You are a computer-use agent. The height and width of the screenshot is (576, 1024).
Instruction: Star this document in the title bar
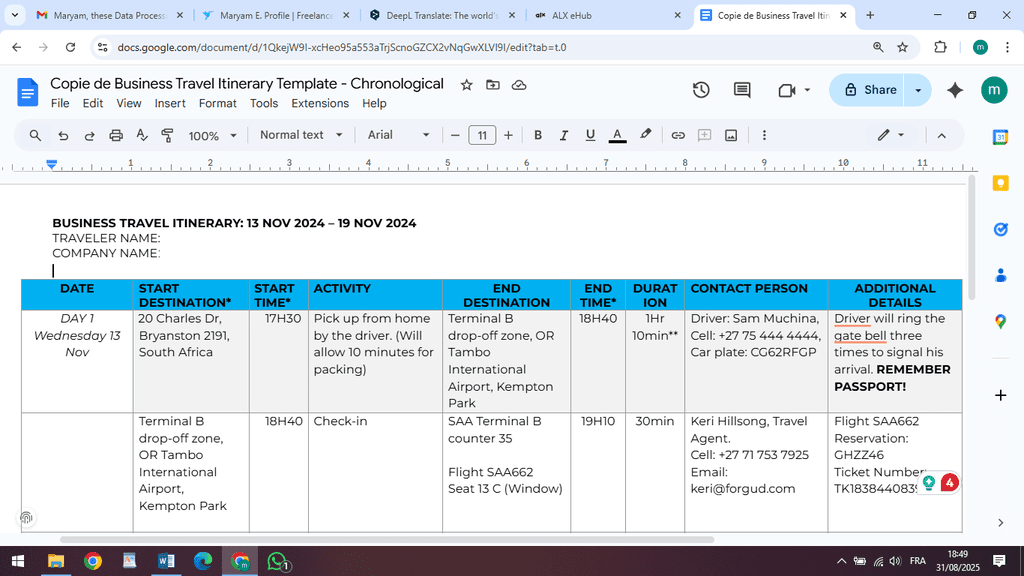point(466,85)
